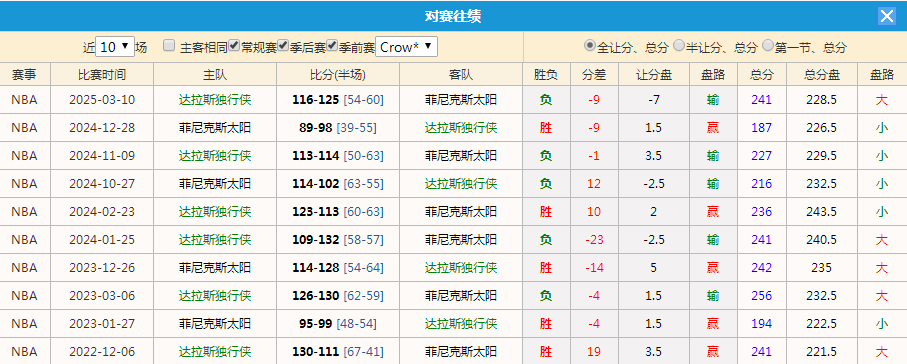Click the 总分盘 column header
The image size is (907, 364).
tap(822, 75)
